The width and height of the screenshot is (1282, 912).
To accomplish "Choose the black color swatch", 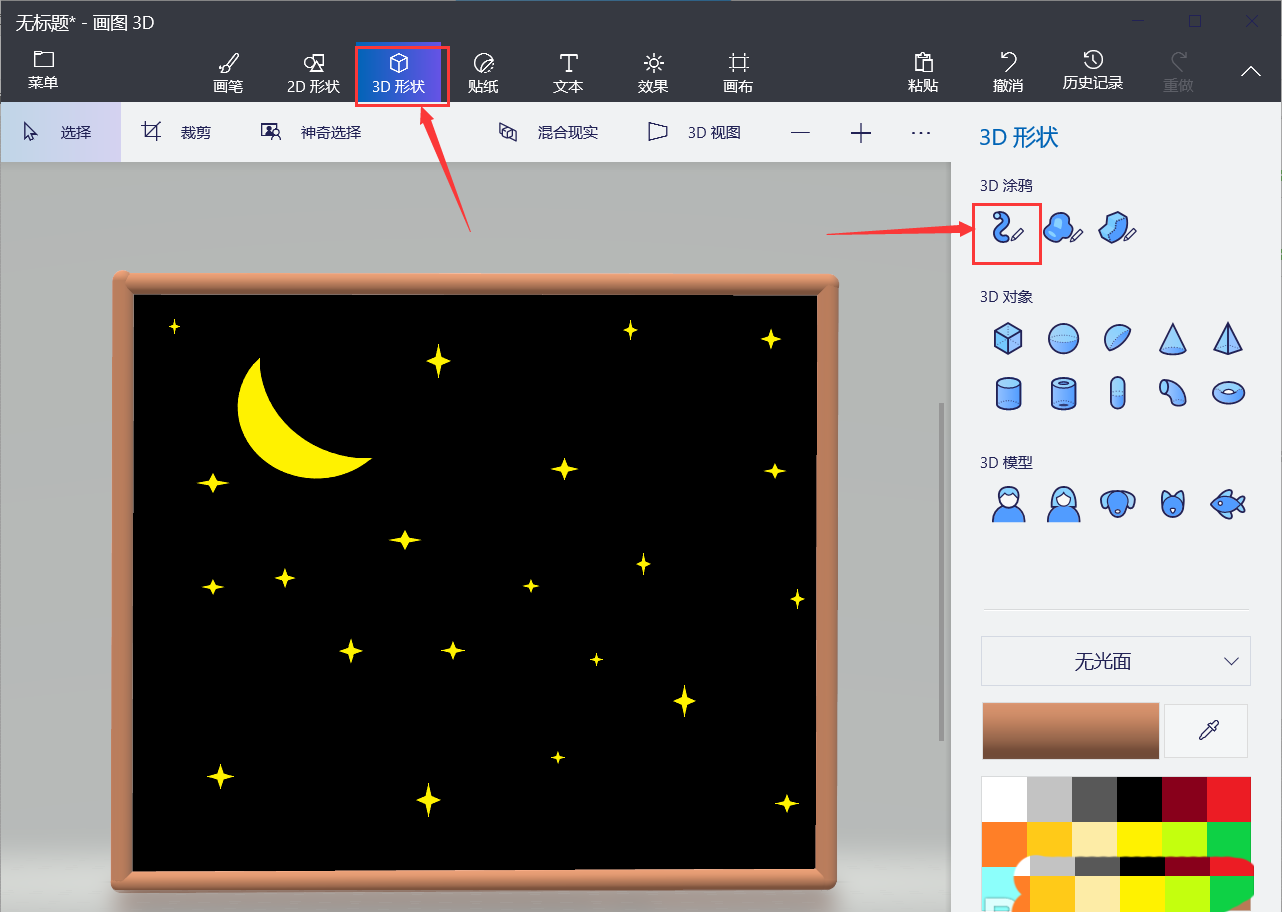I will [1139, 799].
